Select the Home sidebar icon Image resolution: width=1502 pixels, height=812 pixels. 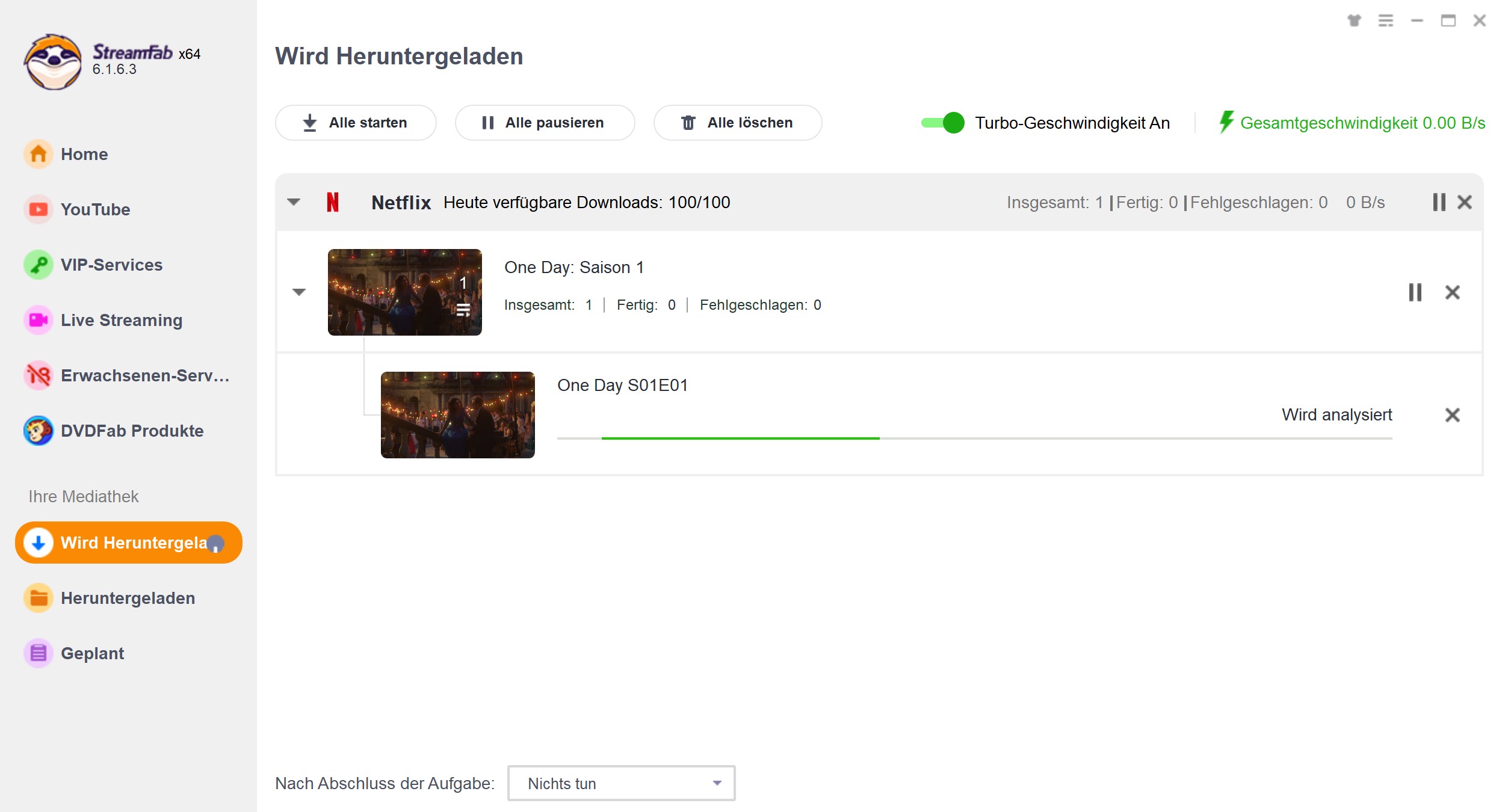coord(37,154)
